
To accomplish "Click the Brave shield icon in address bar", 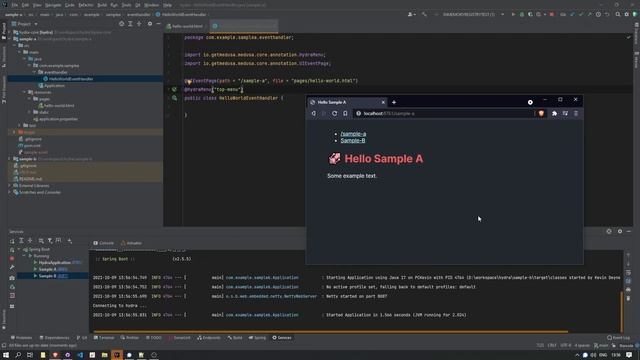I will point(541,113).
